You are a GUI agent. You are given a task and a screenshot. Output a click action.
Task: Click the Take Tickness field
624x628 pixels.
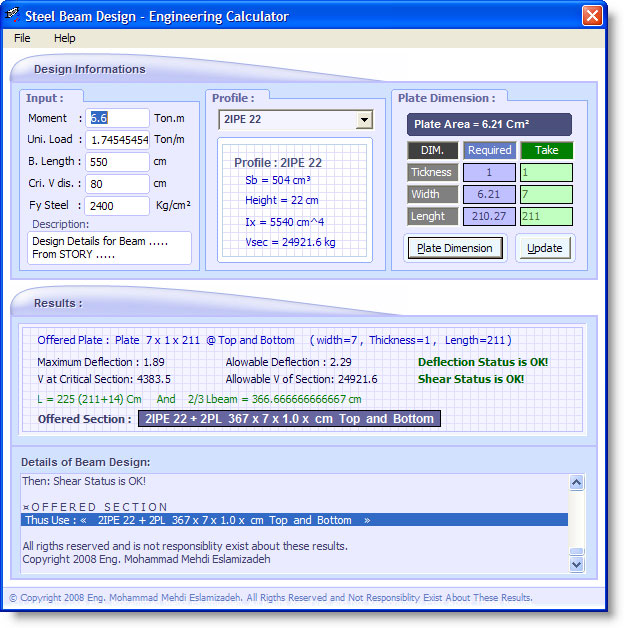pos(546,172)
